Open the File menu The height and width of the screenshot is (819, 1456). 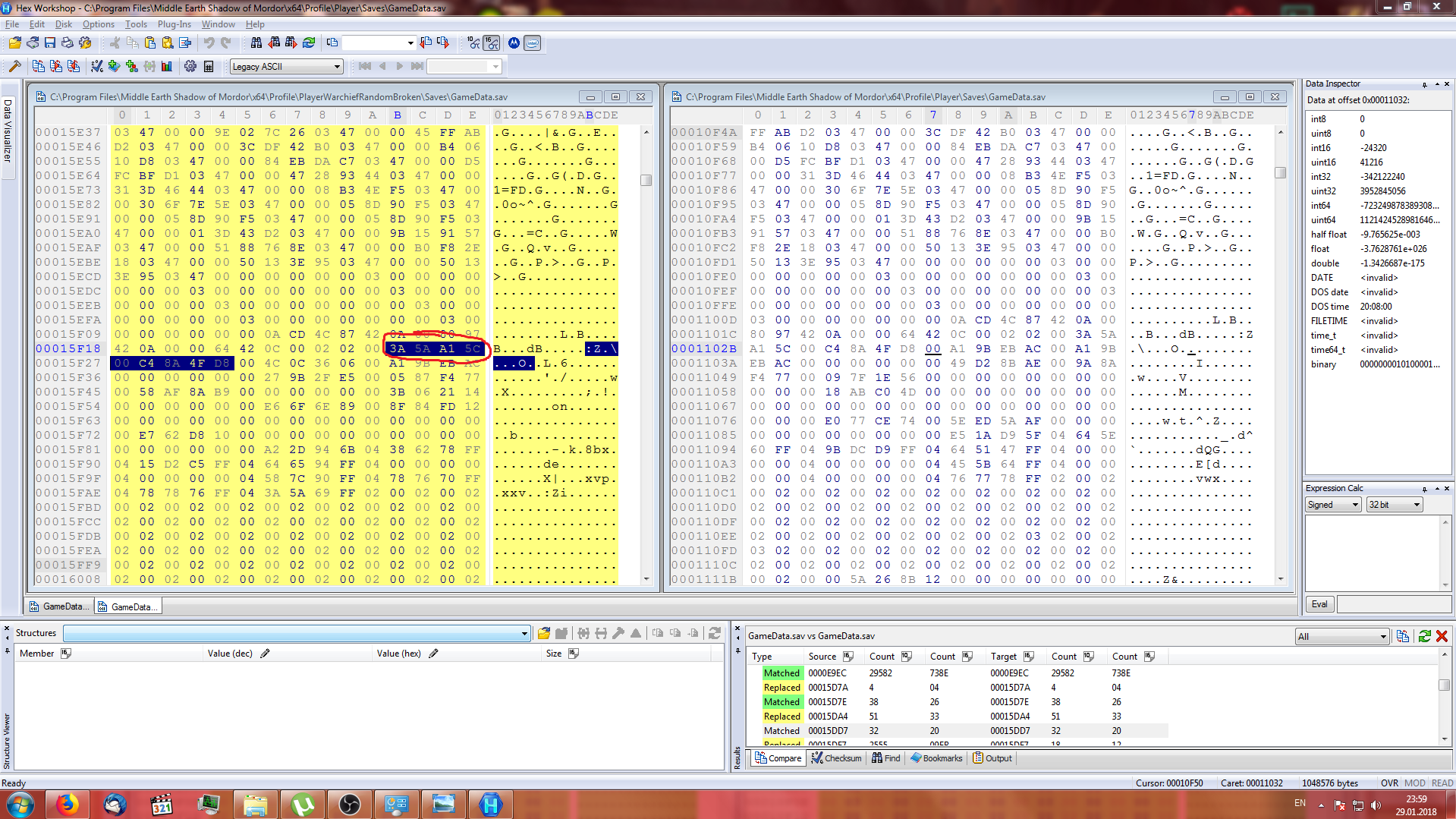pyautogui.click(x=12, y=24)
